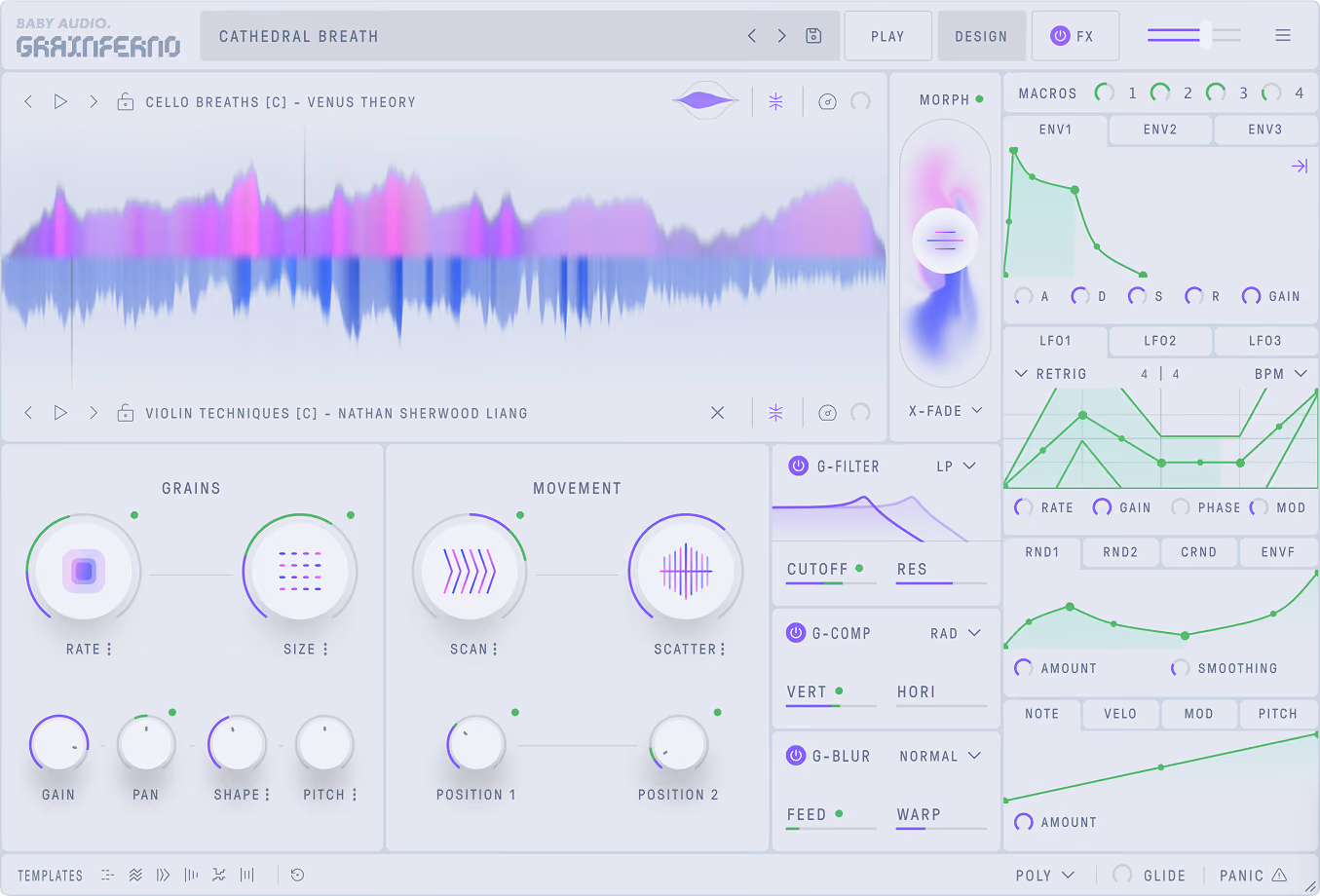Open the BPM rate mode dropdown
Image resolution: width=1320 pixels, height=896 pixels.
[x=1280, y=374]
